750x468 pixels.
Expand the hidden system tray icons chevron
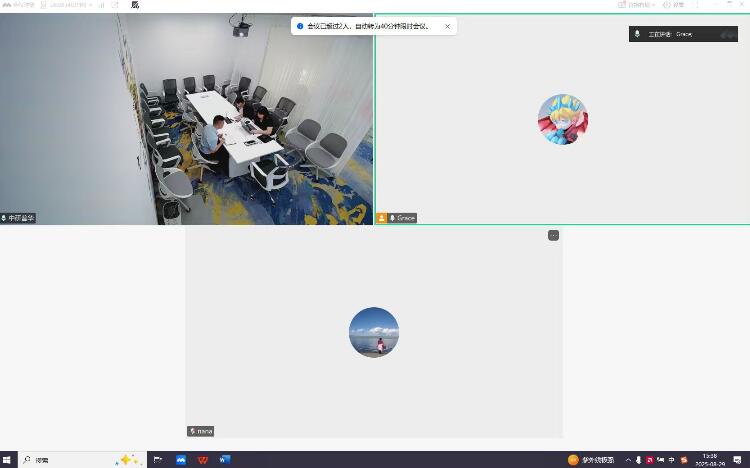point(628,460)
